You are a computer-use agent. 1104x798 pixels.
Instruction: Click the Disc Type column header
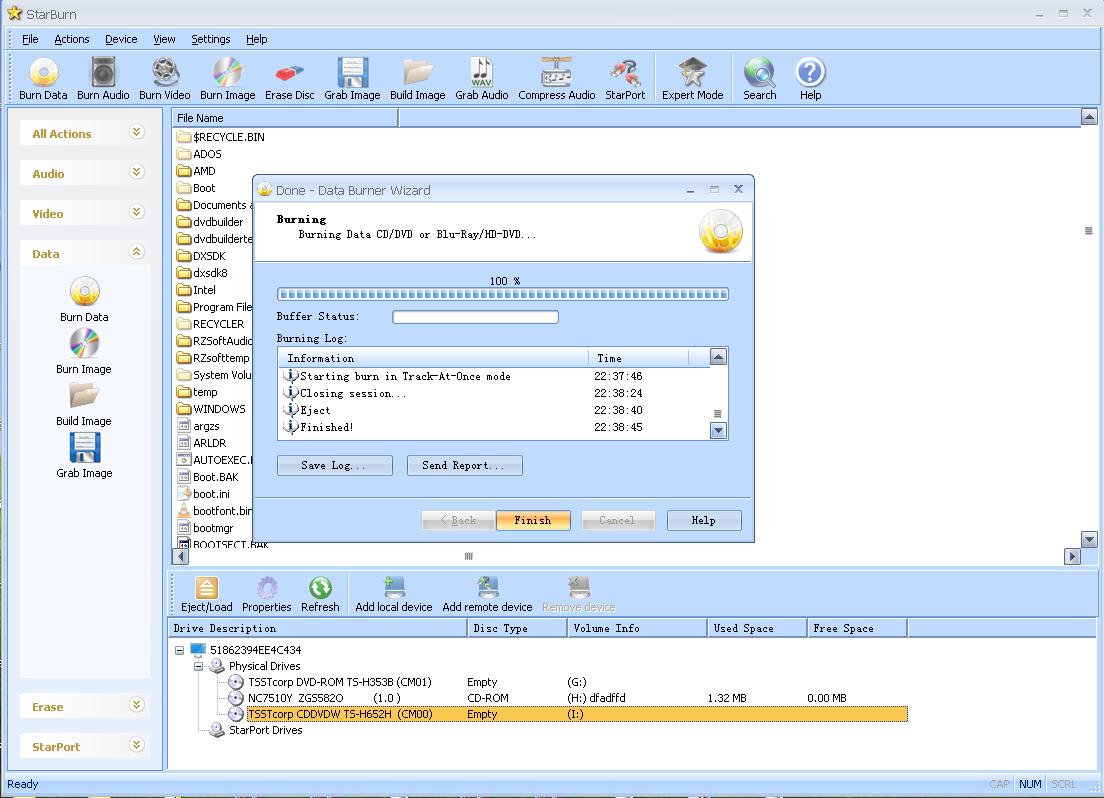pyautogui.click(x=518, y=628)
